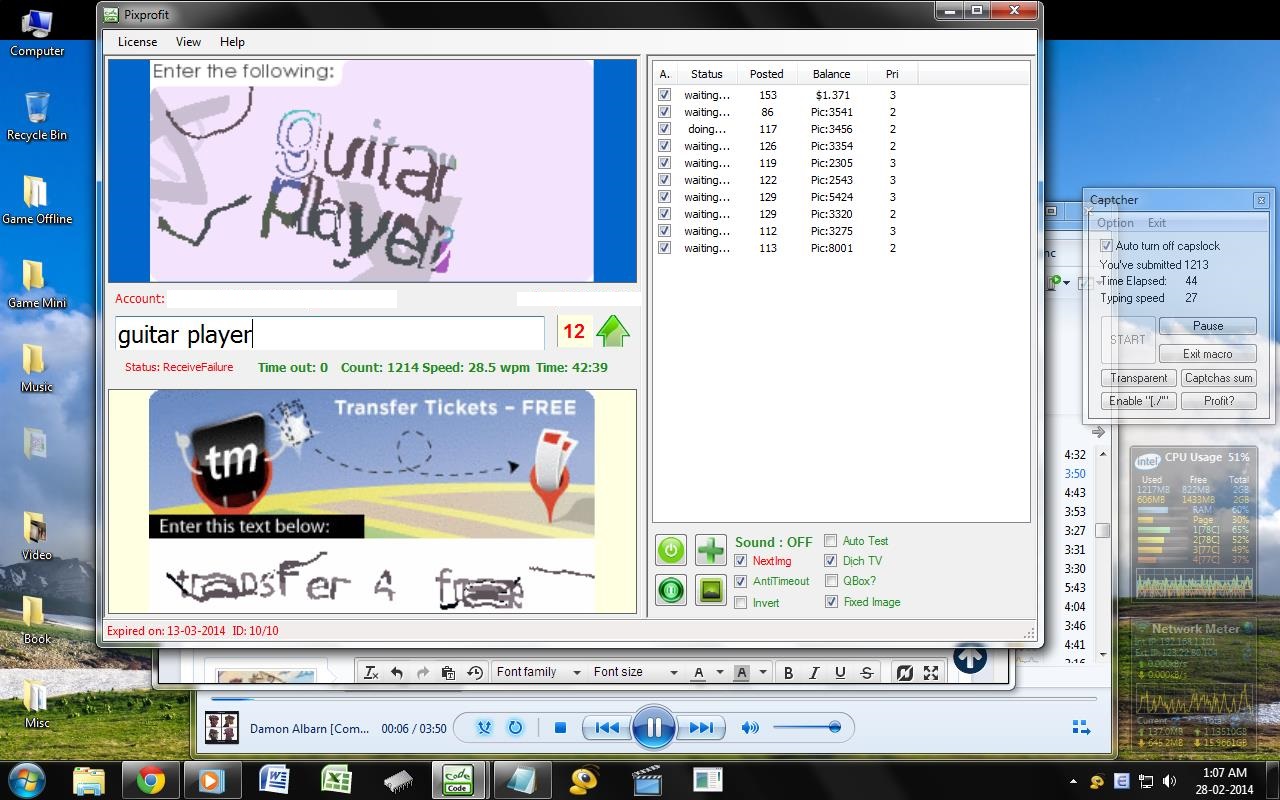The image size is (1280, 800).
Task: Click the green power button icon
Action: pos(671,550)
